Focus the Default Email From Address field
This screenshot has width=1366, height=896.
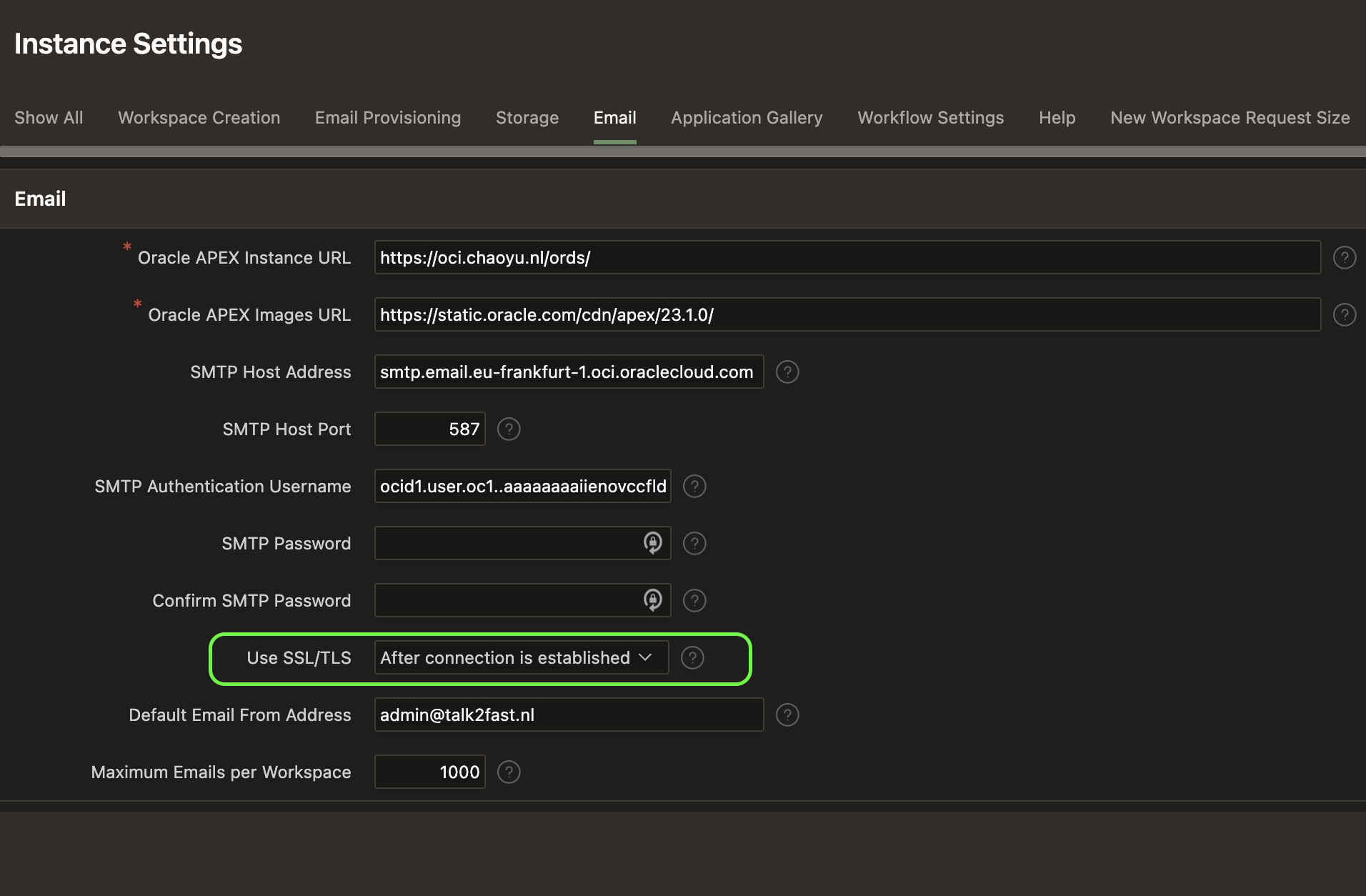click(x=568, y=715)
